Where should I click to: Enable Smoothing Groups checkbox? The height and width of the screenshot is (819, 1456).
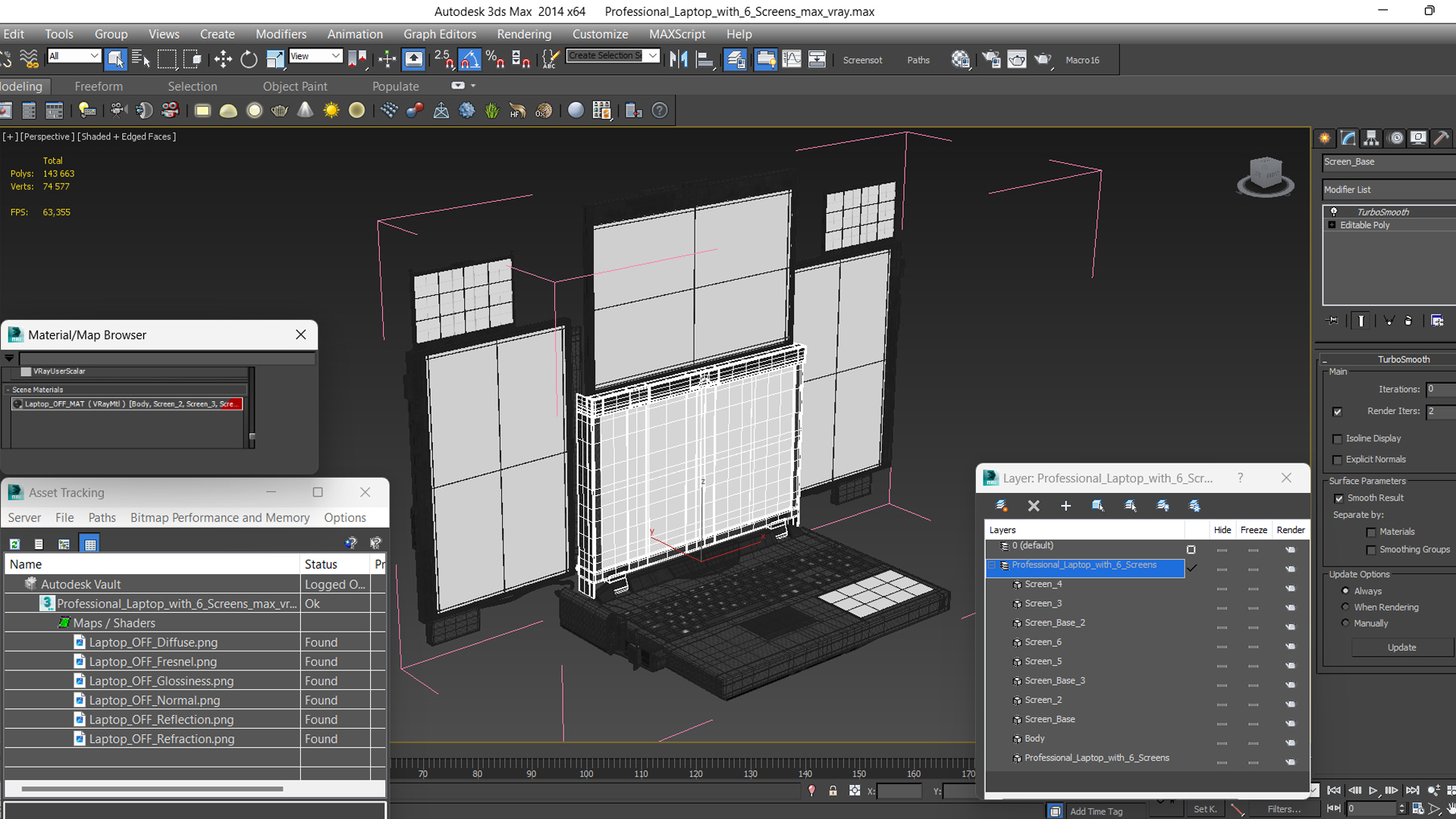coord(1371,550)
